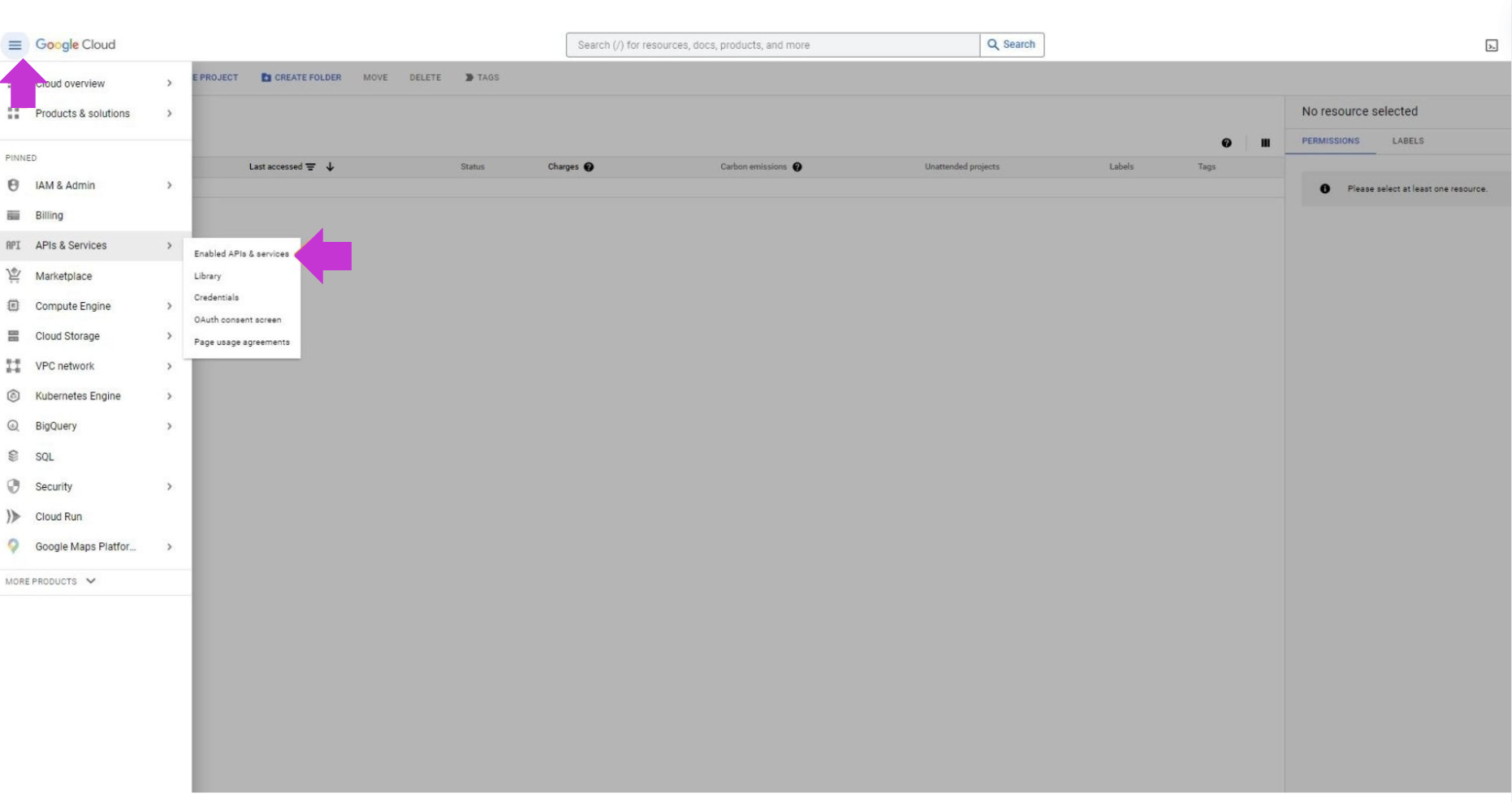The height and width of the screenshot is (802, 1512).
Task: Expand the BigQuery chevron
Action: 169,426
